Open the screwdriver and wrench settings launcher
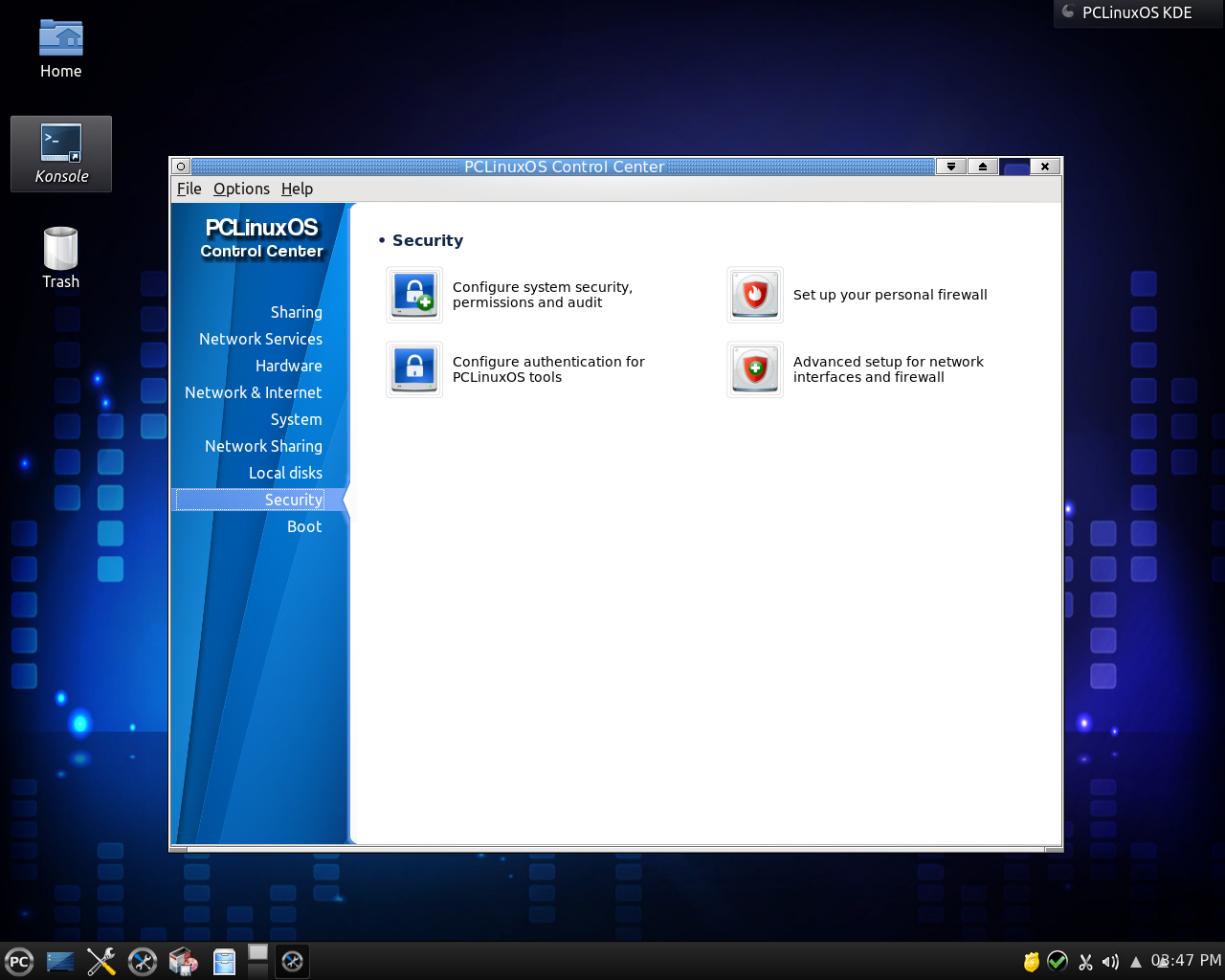The image size is (1225, 980). [x=101, y=962]
